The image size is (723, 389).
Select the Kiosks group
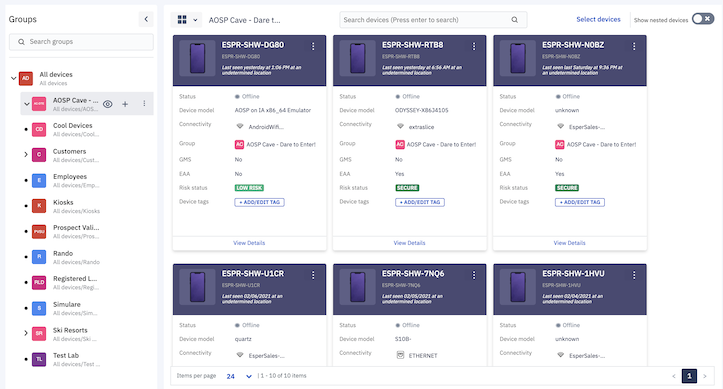click(x=63, y=202)
